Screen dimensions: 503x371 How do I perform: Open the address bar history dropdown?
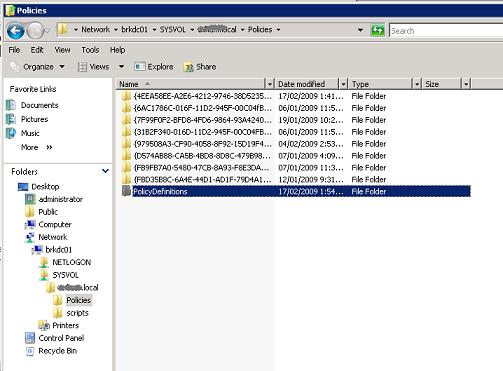pos(360,30)
